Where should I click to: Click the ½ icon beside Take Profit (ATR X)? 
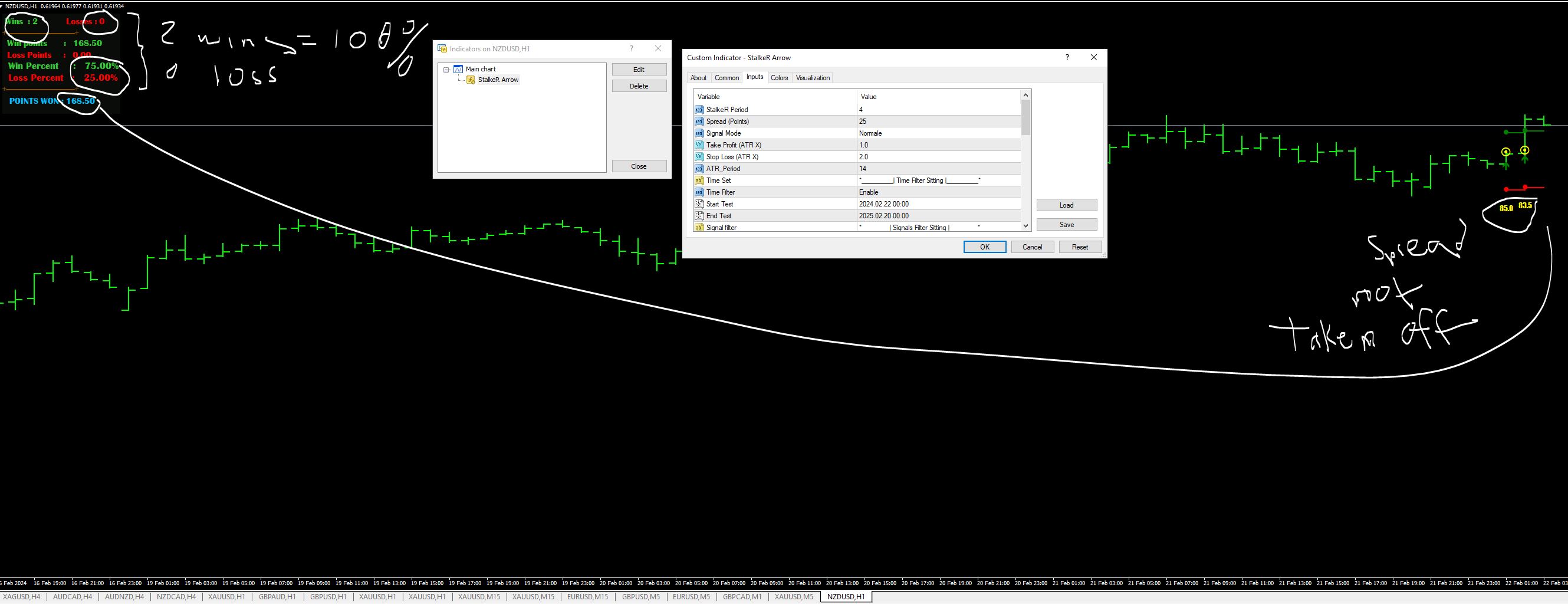click(x=698, y=145)
